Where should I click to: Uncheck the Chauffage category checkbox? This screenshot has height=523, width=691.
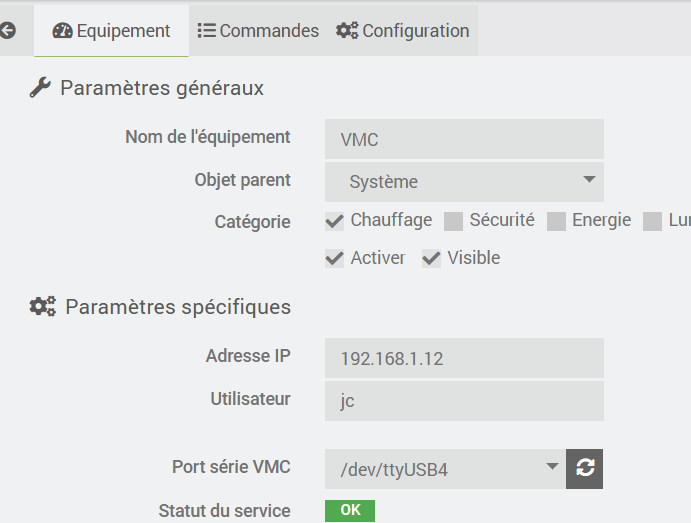pyautogui.click(x=335, y=221)
